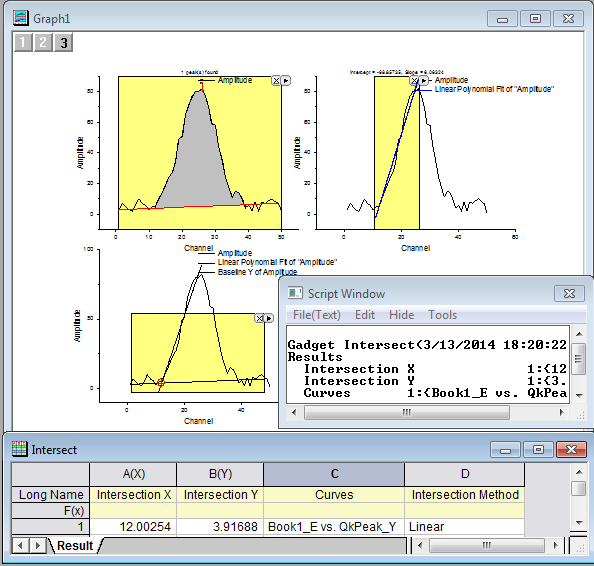This screenshot has height=566, width=594.
Task: Close the linear fit gadget via X icon
Action: (414, 81)
